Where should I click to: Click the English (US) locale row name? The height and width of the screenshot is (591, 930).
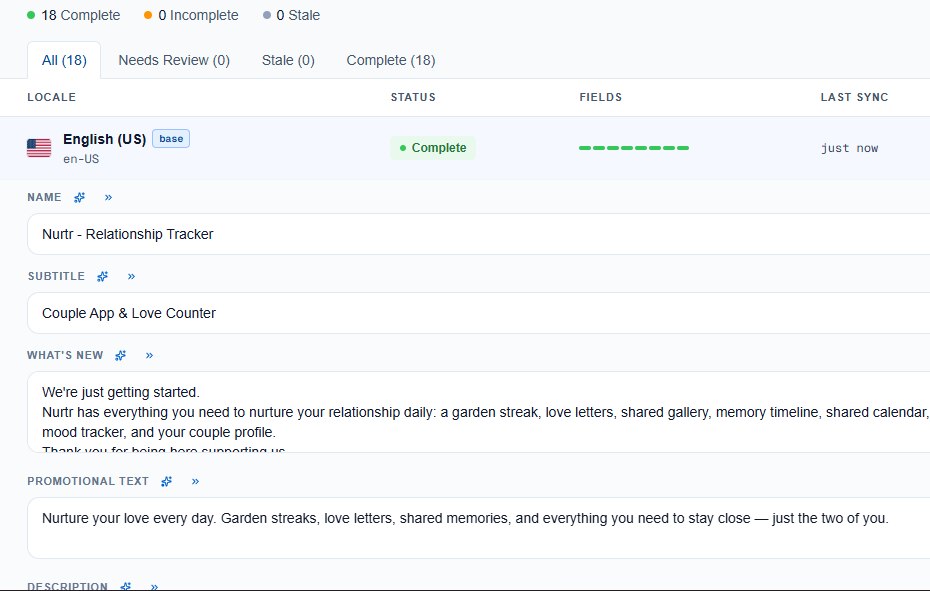pos(104,139)
